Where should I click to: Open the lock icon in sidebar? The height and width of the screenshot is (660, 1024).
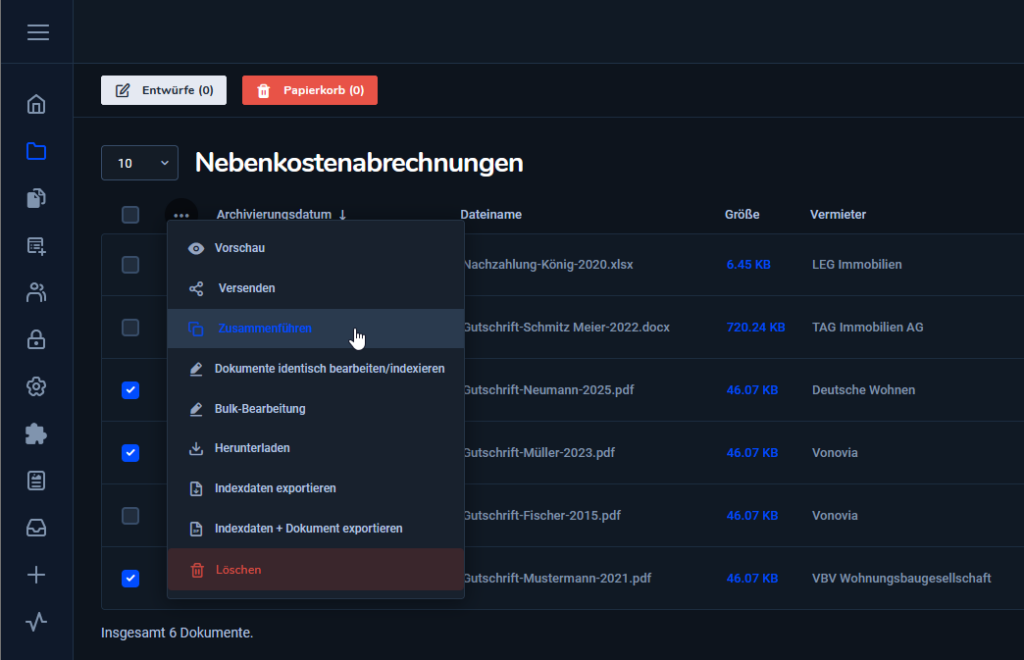tap(36, 339)
